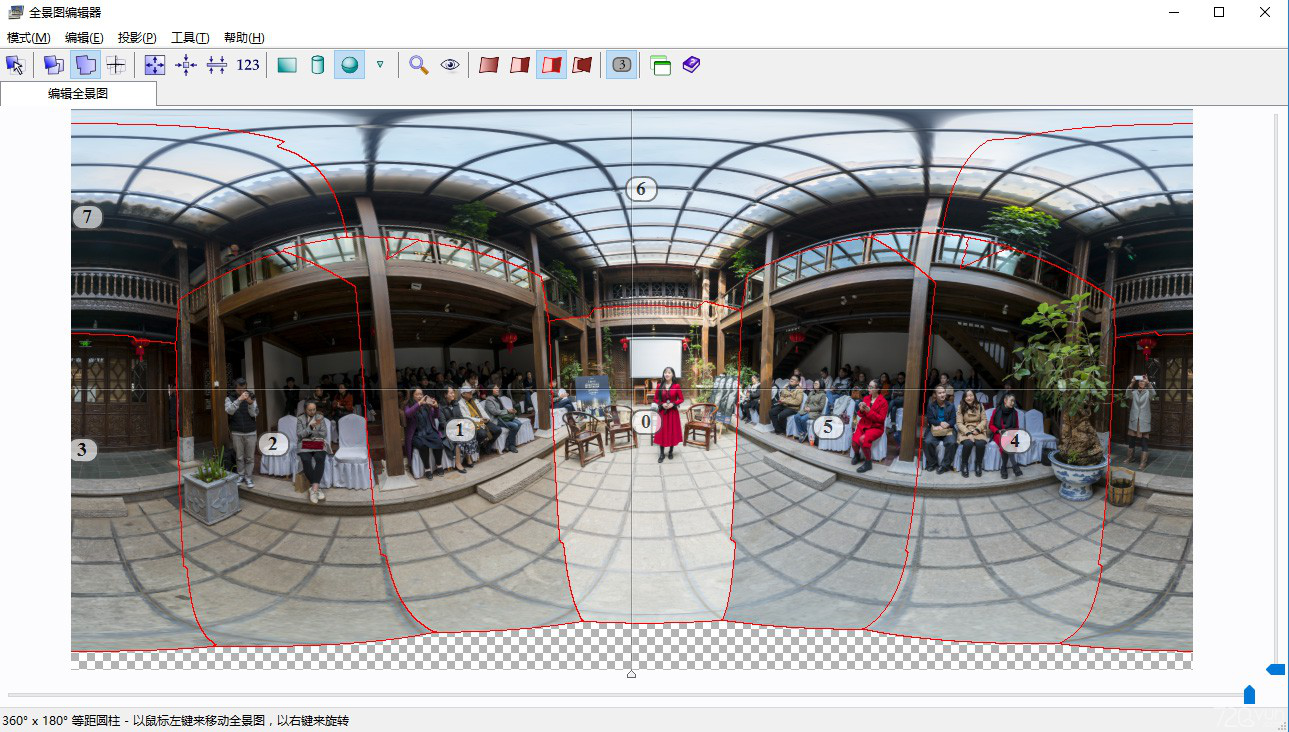Maximize the panorama editor window

(x=1218, y=12)
